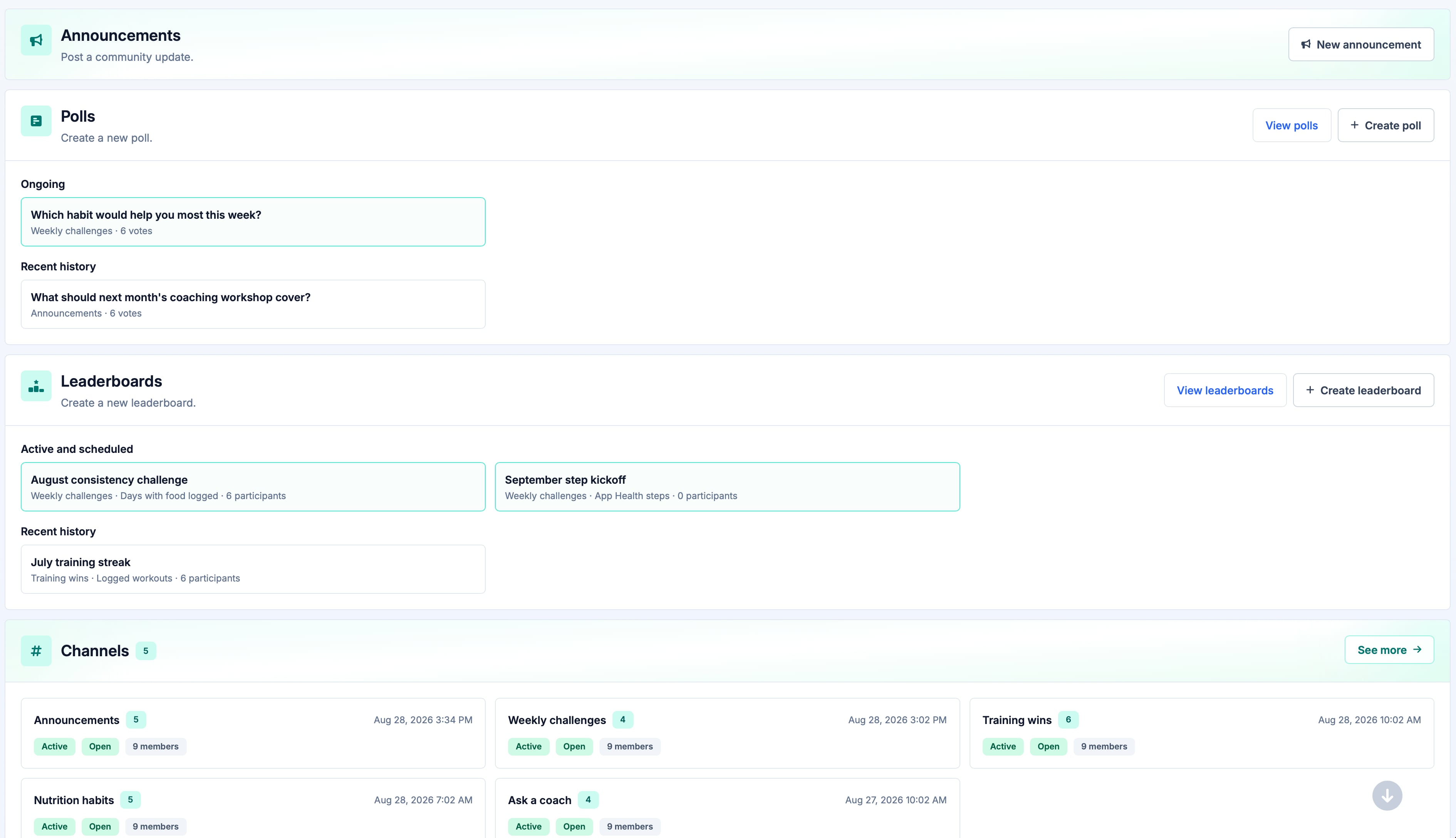
Task: Open the Announcements channel card
Action: point(253,733)
